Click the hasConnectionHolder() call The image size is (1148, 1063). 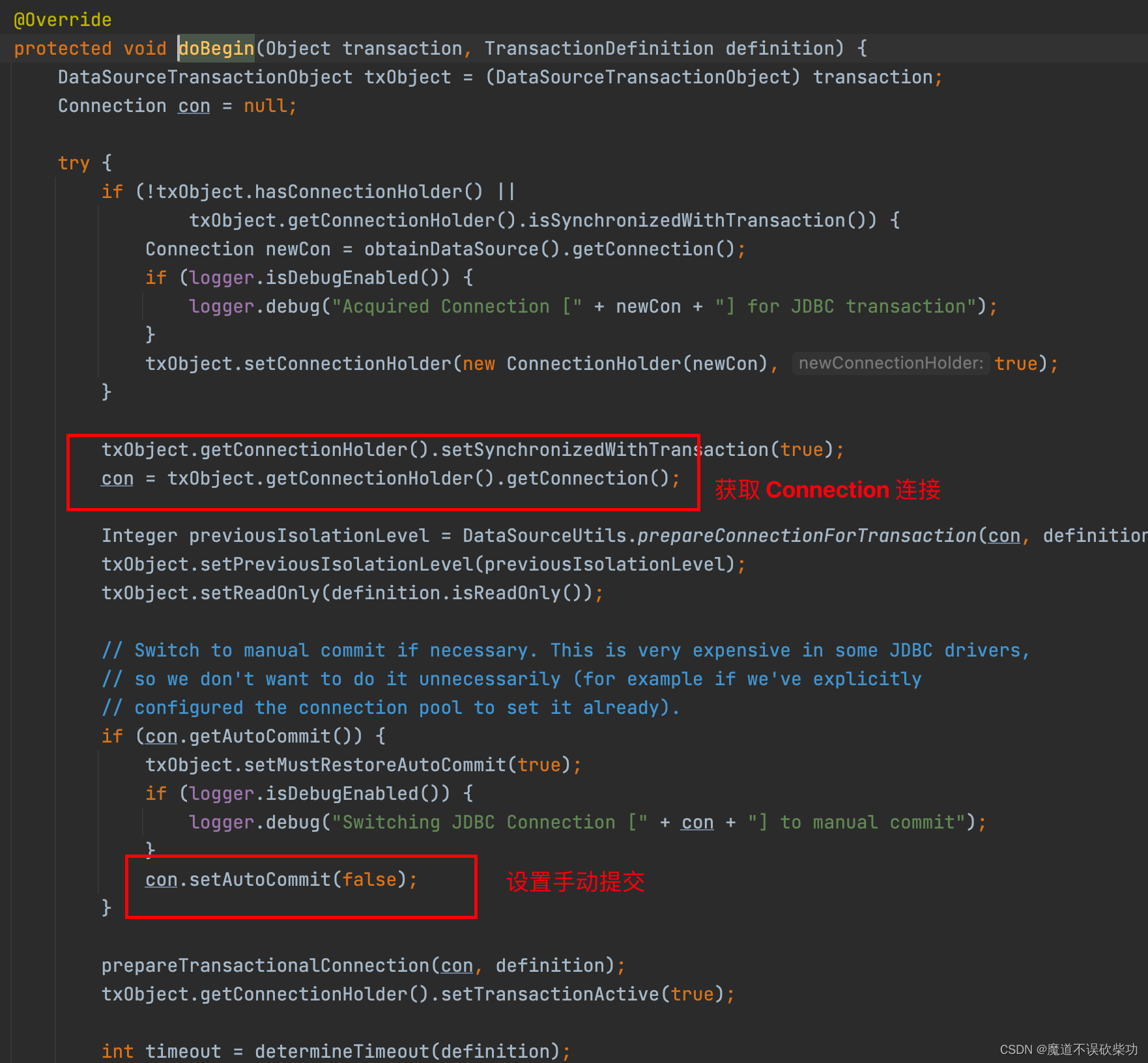369,192
